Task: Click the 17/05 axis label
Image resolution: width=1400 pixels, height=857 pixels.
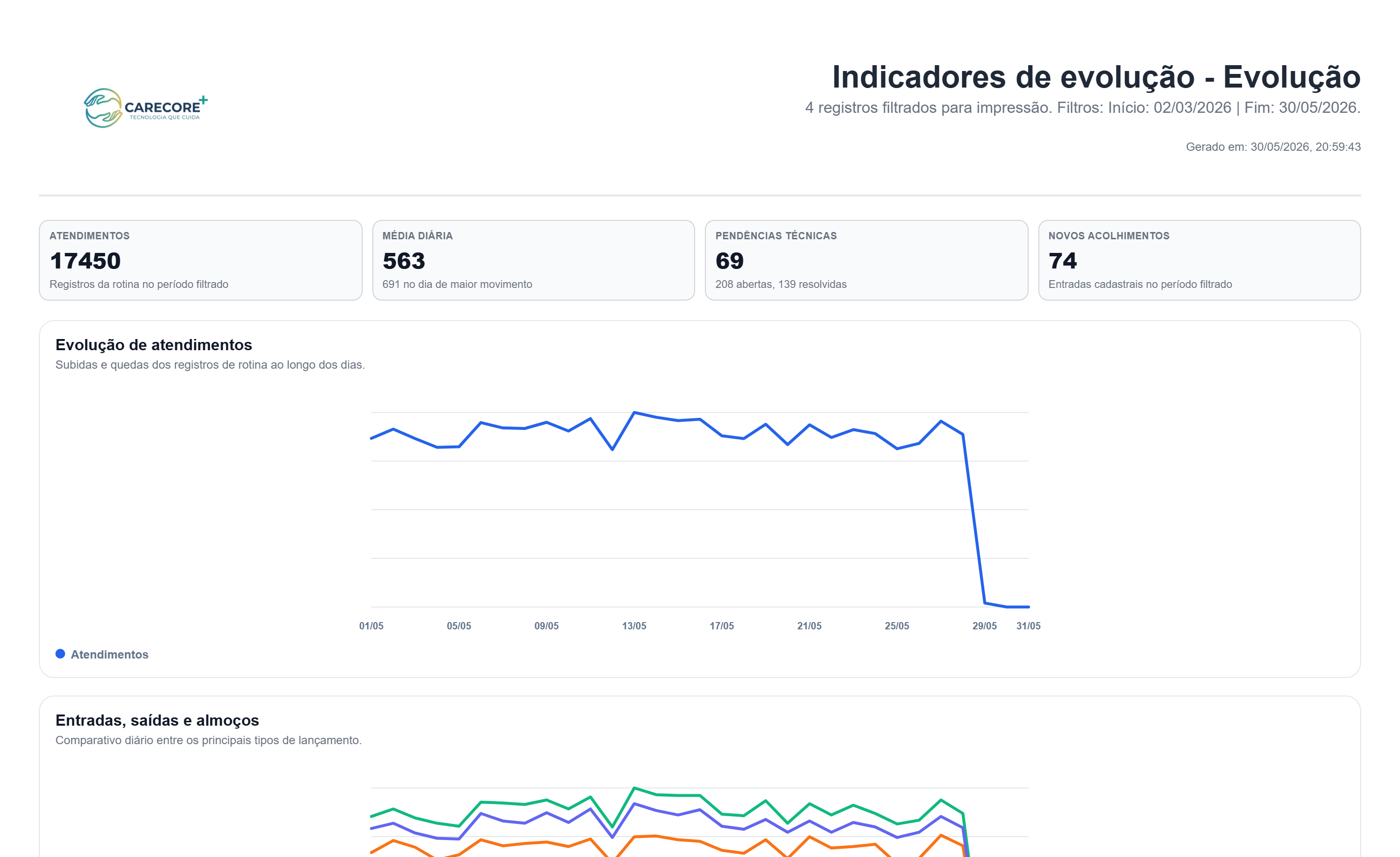Action: point(721,626)
